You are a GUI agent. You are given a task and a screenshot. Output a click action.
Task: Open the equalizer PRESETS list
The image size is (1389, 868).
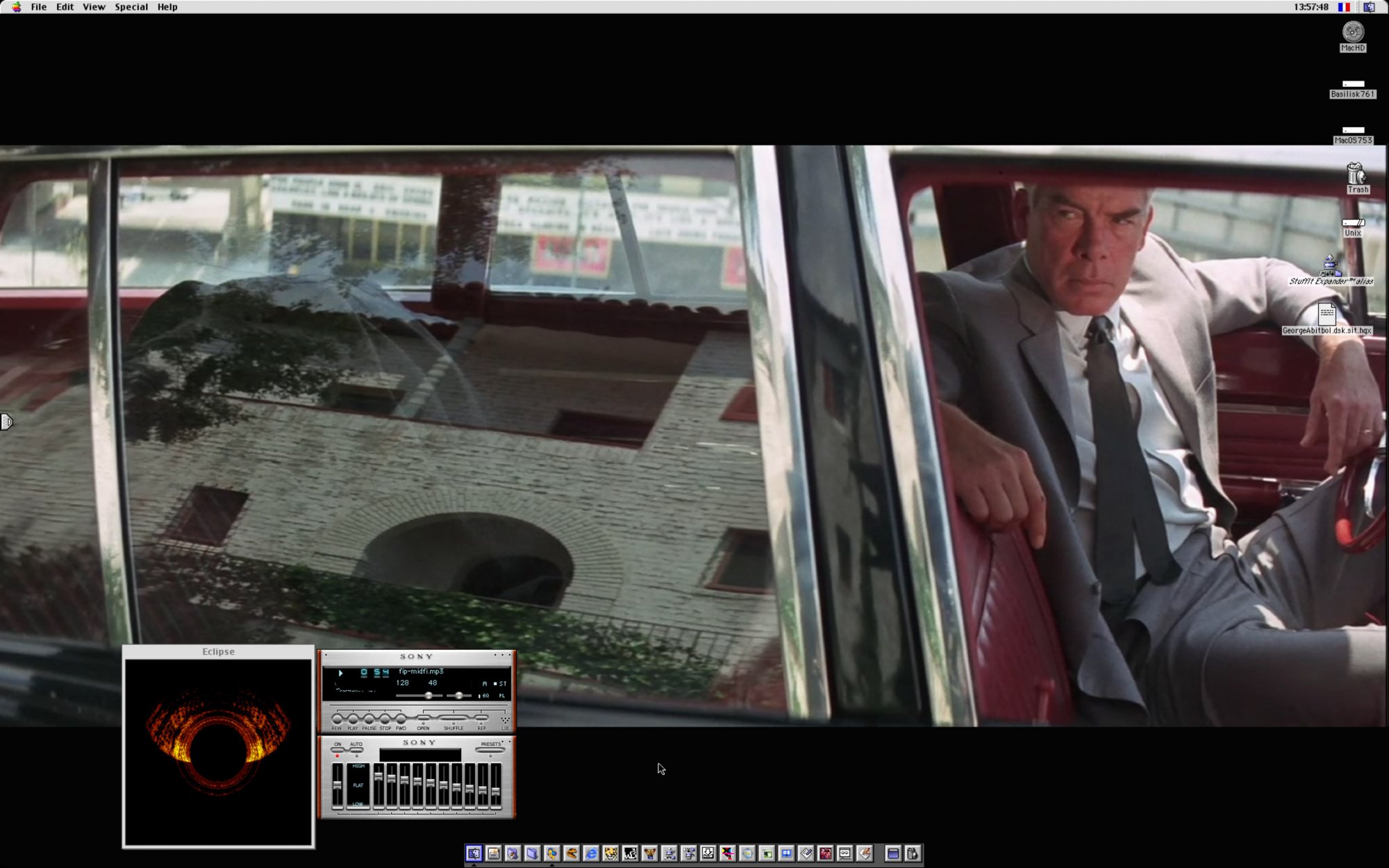coord(490,750)
